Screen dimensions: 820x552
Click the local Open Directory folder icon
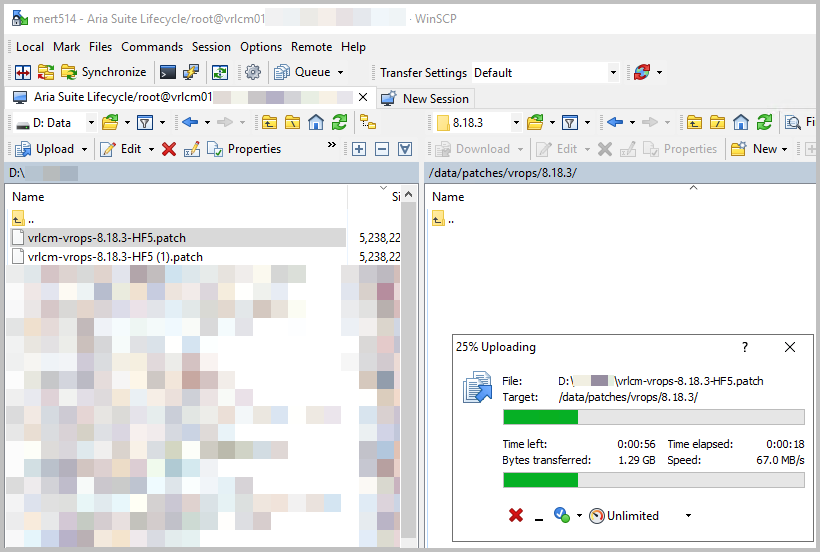coord(110,123)
